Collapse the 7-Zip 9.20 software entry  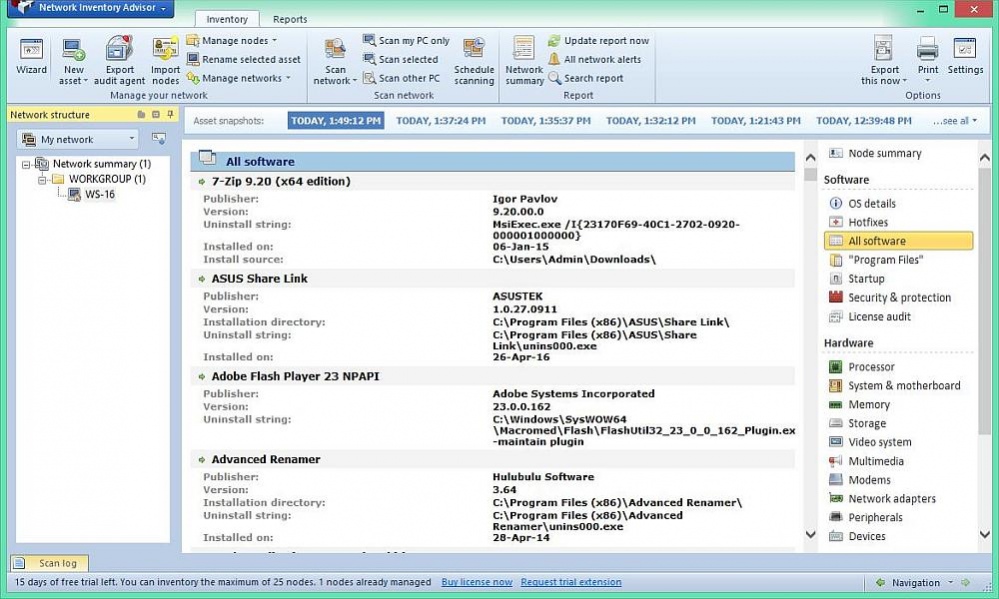click(202, 182)
